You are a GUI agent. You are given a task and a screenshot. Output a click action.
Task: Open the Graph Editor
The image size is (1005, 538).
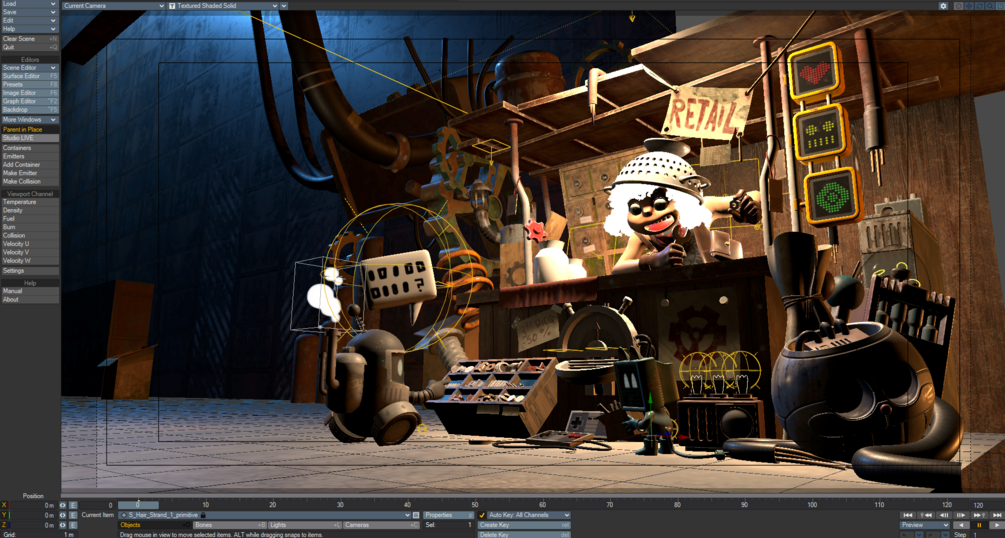pos(29,101)
